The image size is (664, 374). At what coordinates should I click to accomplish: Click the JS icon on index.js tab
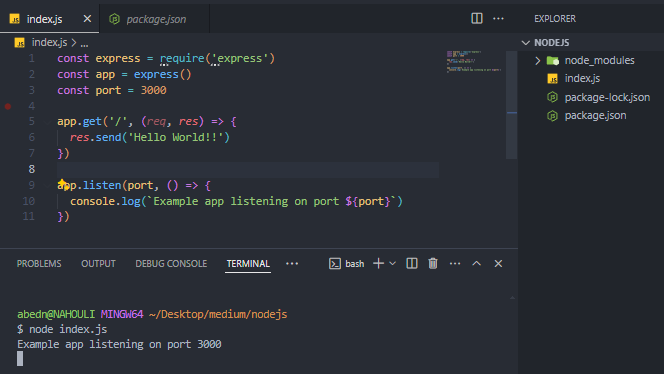[14, 19]
